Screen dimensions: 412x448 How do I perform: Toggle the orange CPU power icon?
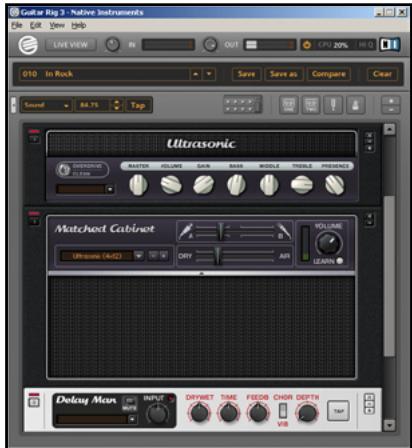pos(307,45)
